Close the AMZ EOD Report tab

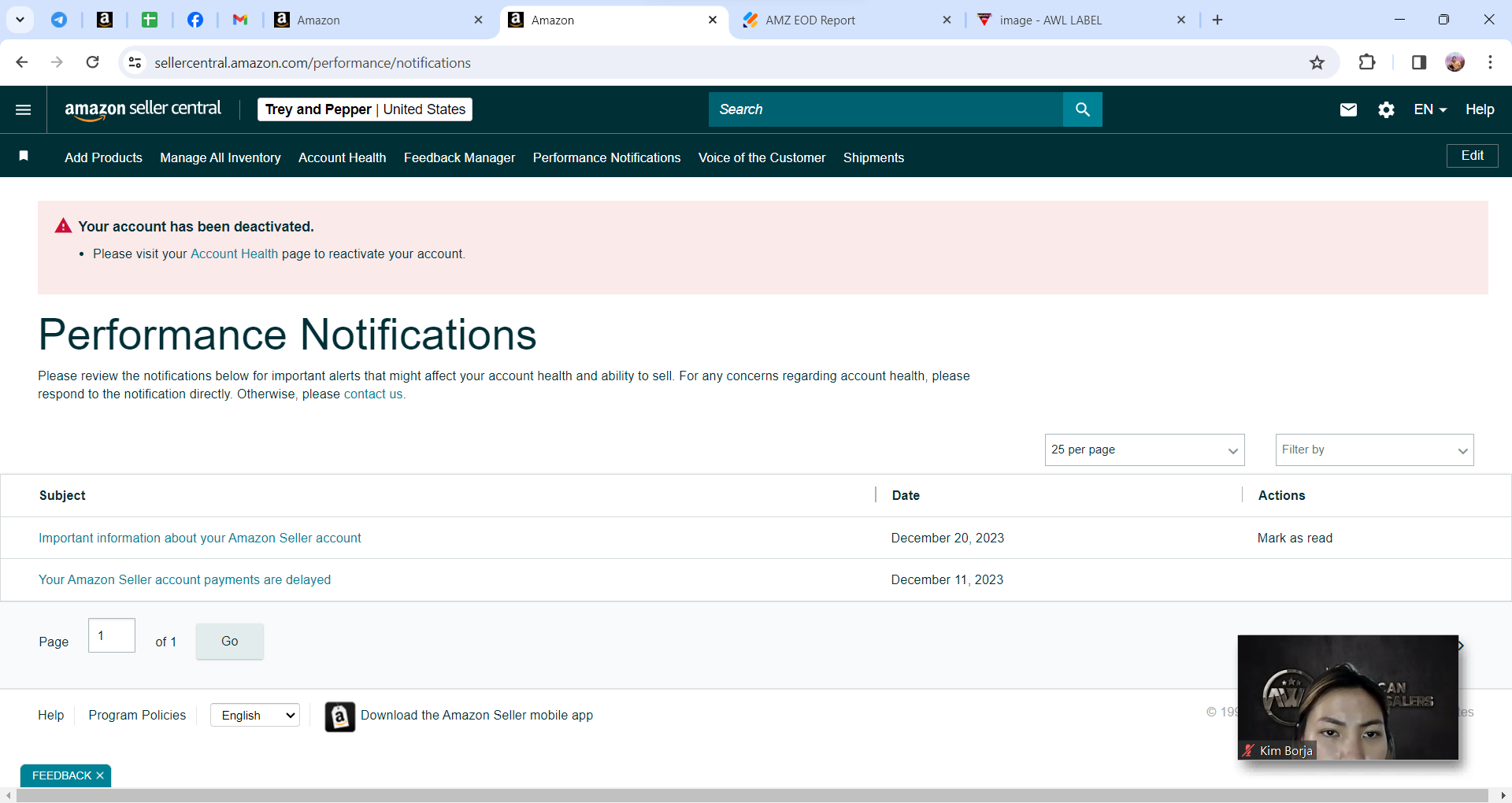click(x=947, y=20)
